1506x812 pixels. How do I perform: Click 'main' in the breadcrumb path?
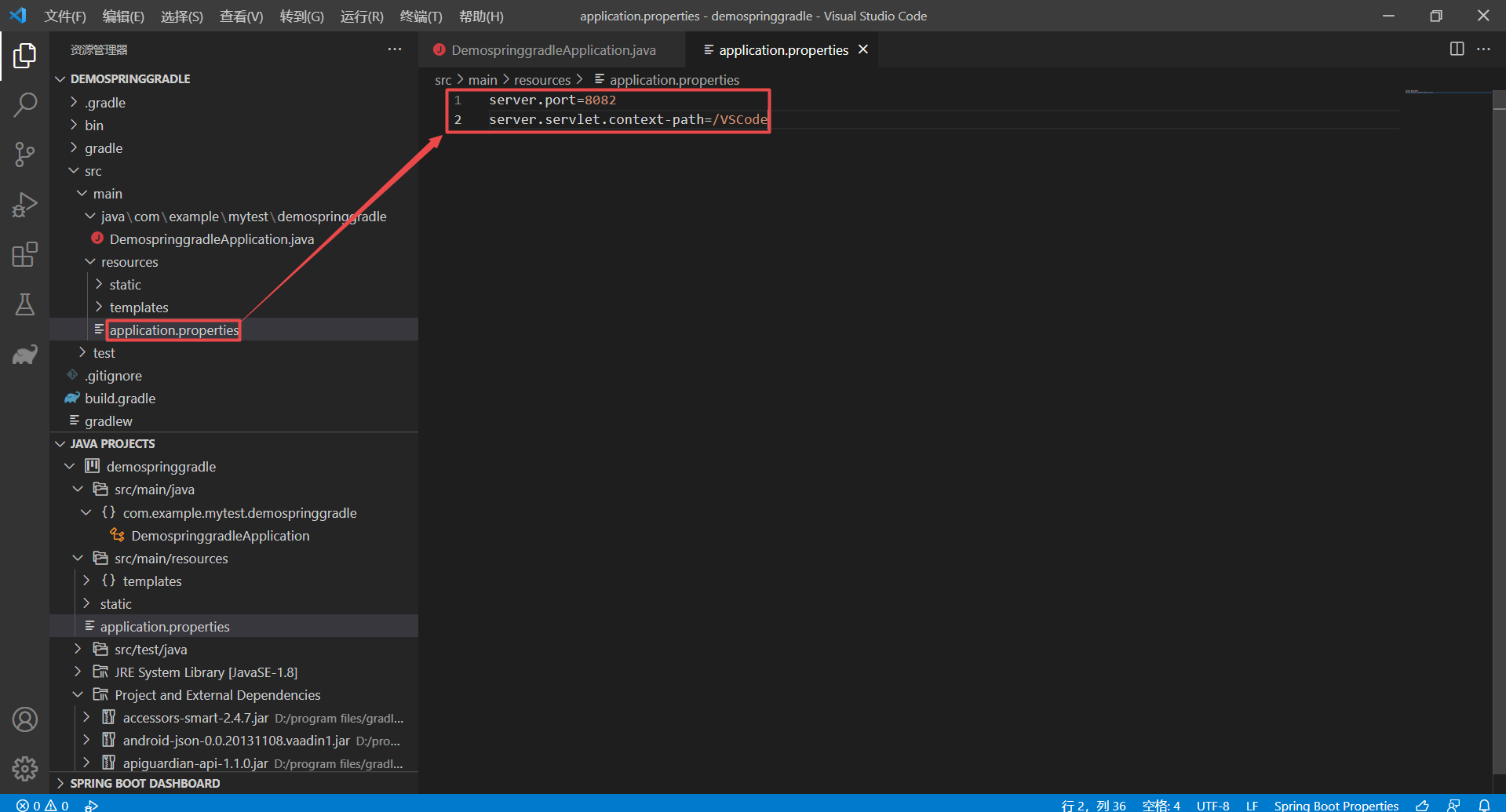483,80
